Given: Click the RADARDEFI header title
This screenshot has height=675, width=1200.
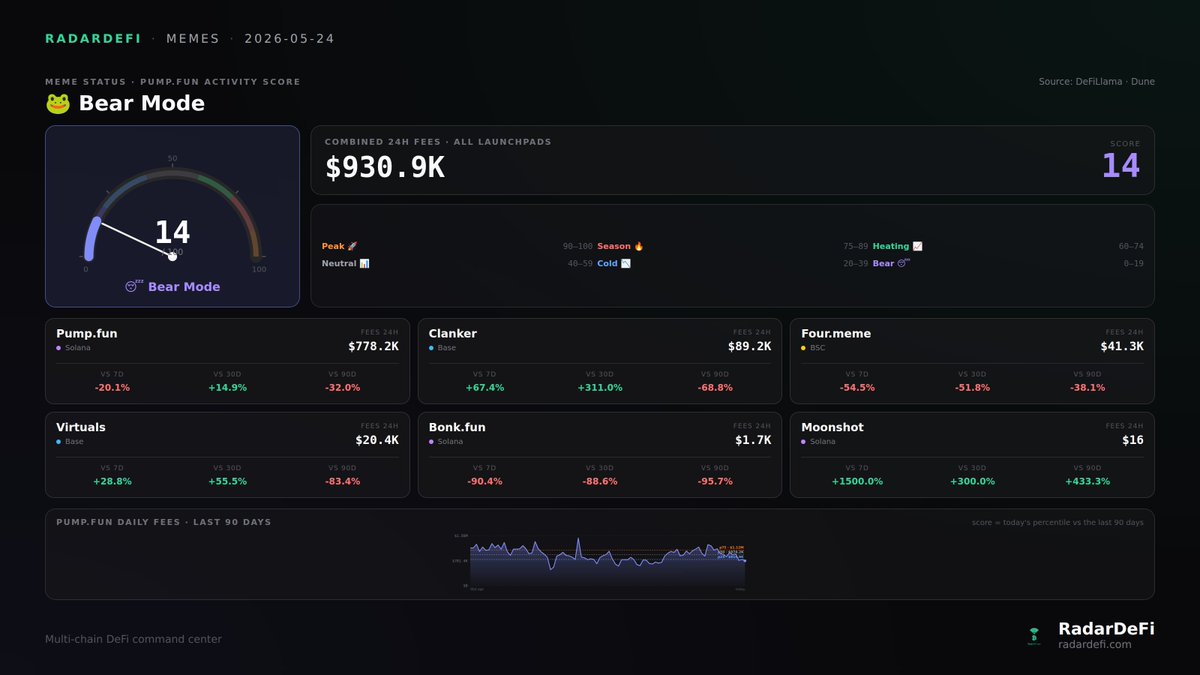Looking at the screenshot, I should tap(93, 39).
